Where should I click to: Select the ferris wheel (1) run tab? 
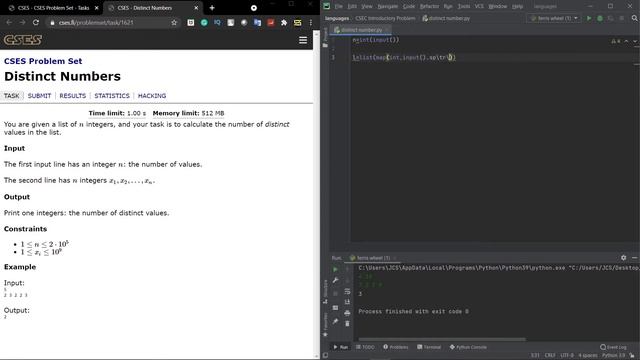click(x=372, y=258)
